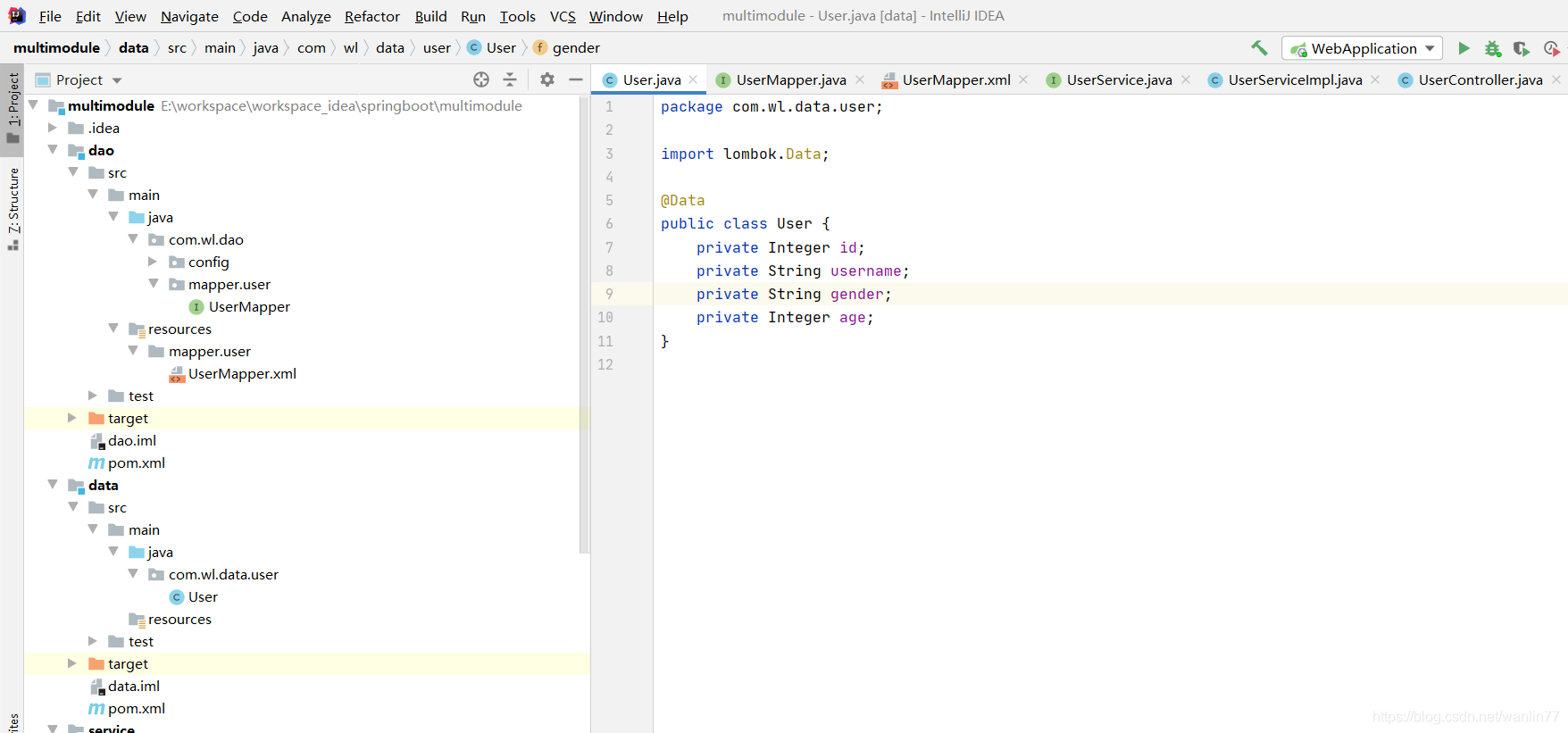Click the IntelliJ IDEA app icon in title bar

(16, 16)
